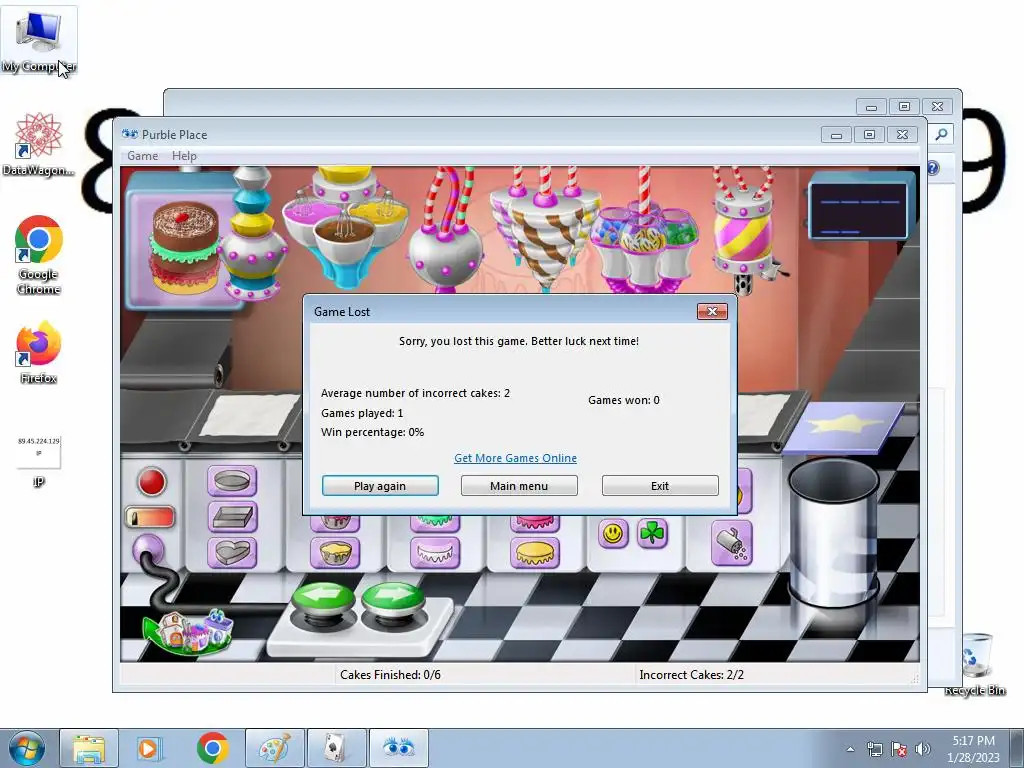Screen dimensions: 1024x768
Task: Hit the red round conveyor button
Action: (x=152, y=482)
